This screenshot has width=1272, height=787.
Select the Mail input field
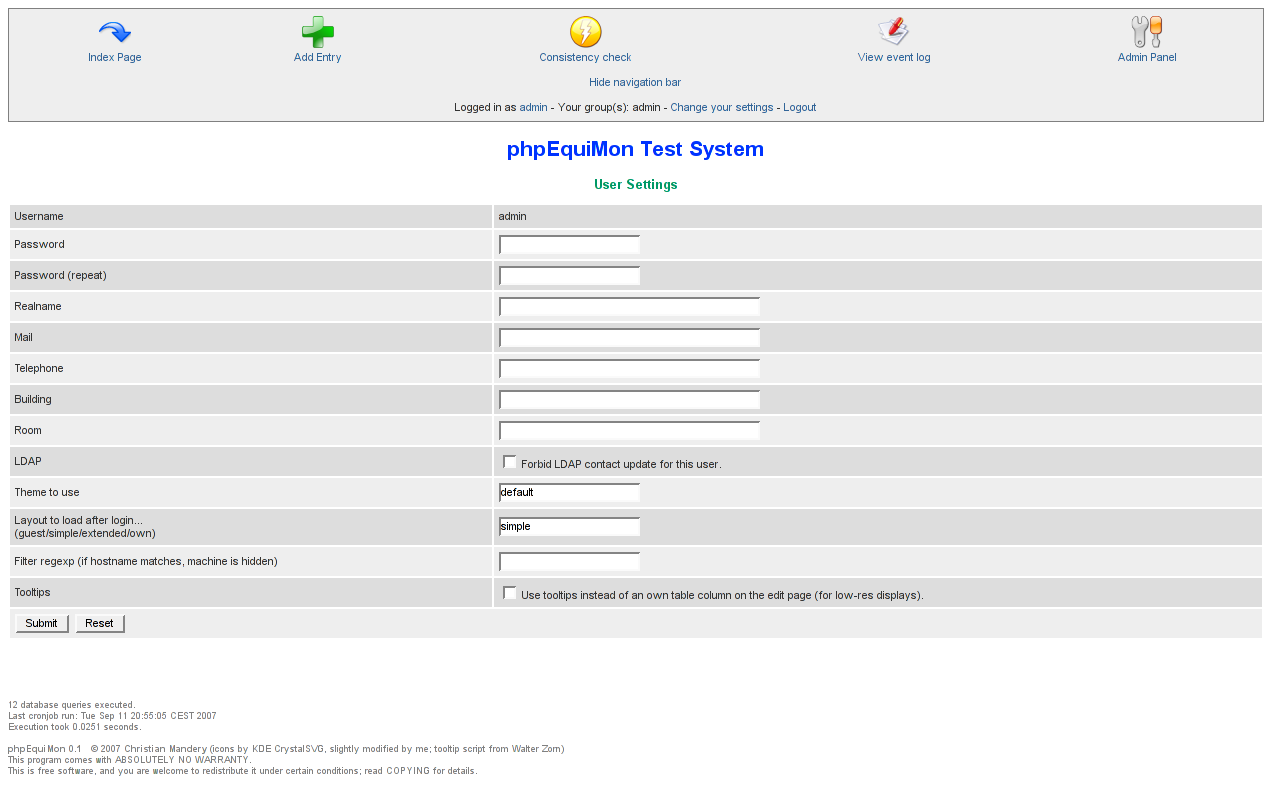[x=629, y=338]
